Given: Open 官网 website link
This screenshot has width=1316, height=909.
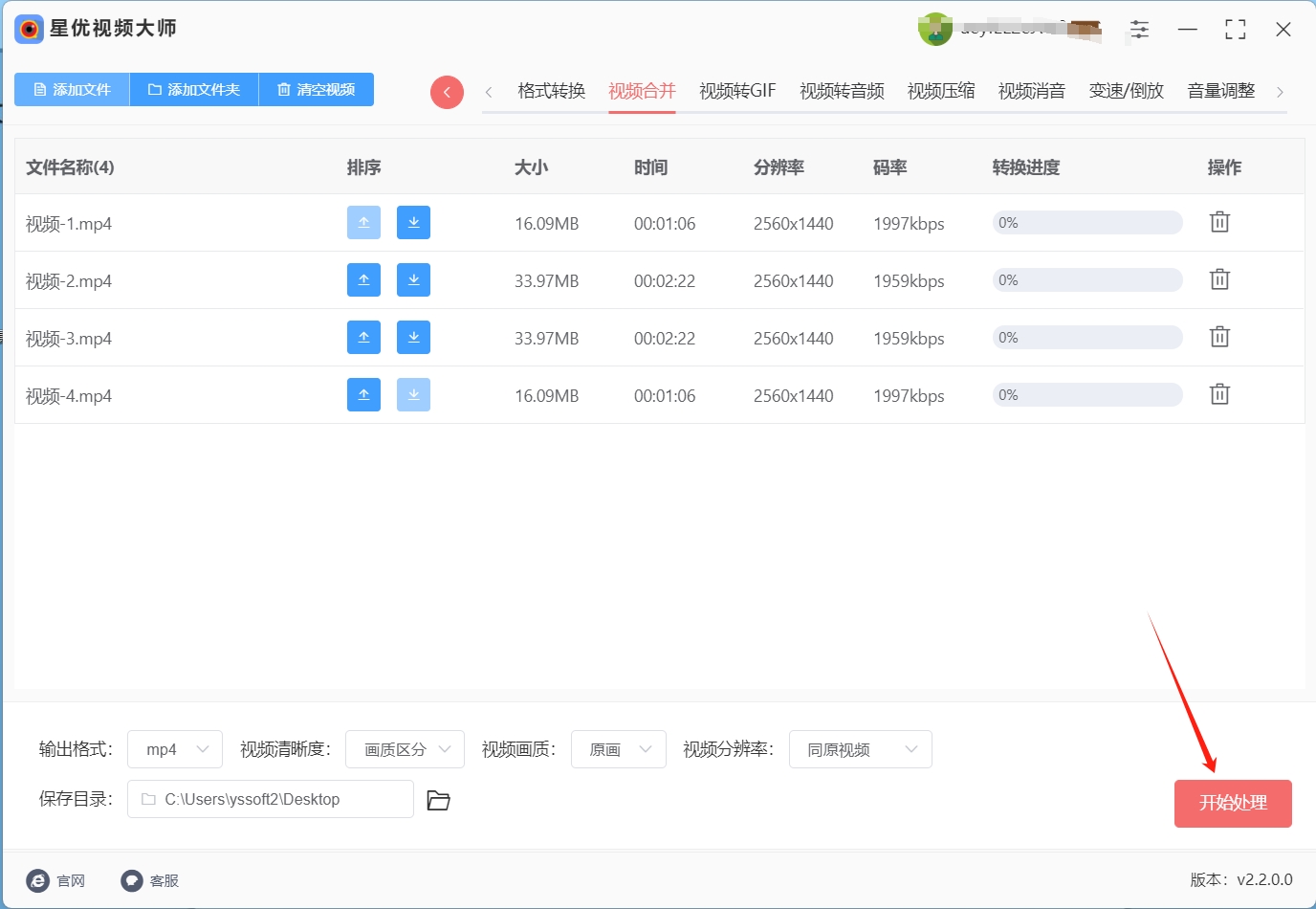Looking at the screenshot, I should click(x=56, y=880).
